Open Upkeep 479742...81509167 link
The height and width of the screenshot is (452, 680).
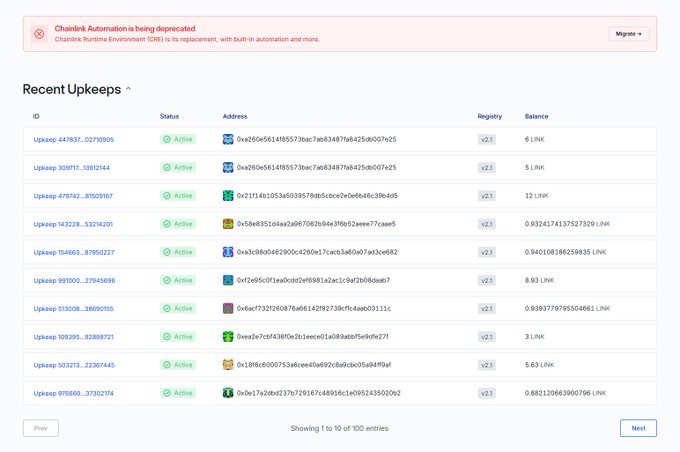click(73, 196)
